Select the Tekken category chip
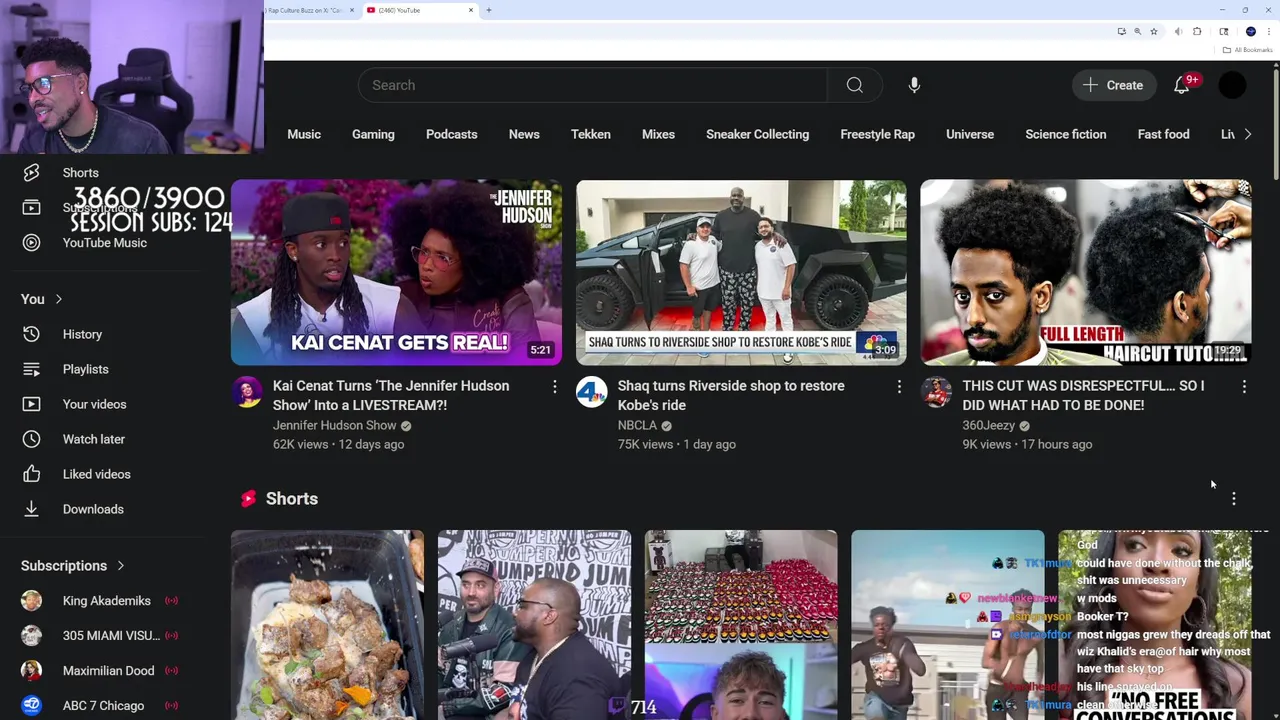 point(591,134)
